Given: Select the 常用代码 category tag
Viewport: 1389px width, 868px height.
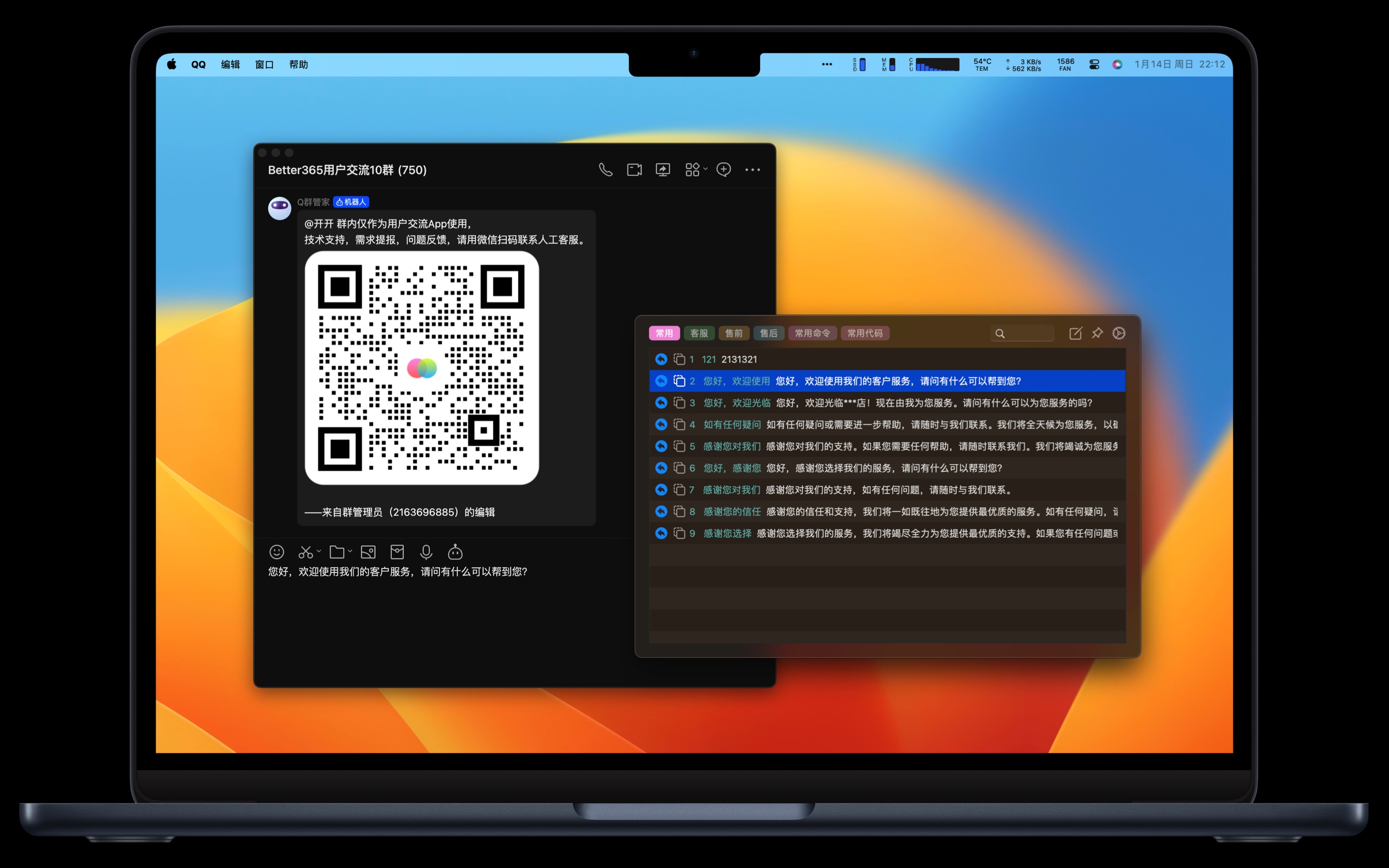Looking at the screenshot, I should click(864, 333).
